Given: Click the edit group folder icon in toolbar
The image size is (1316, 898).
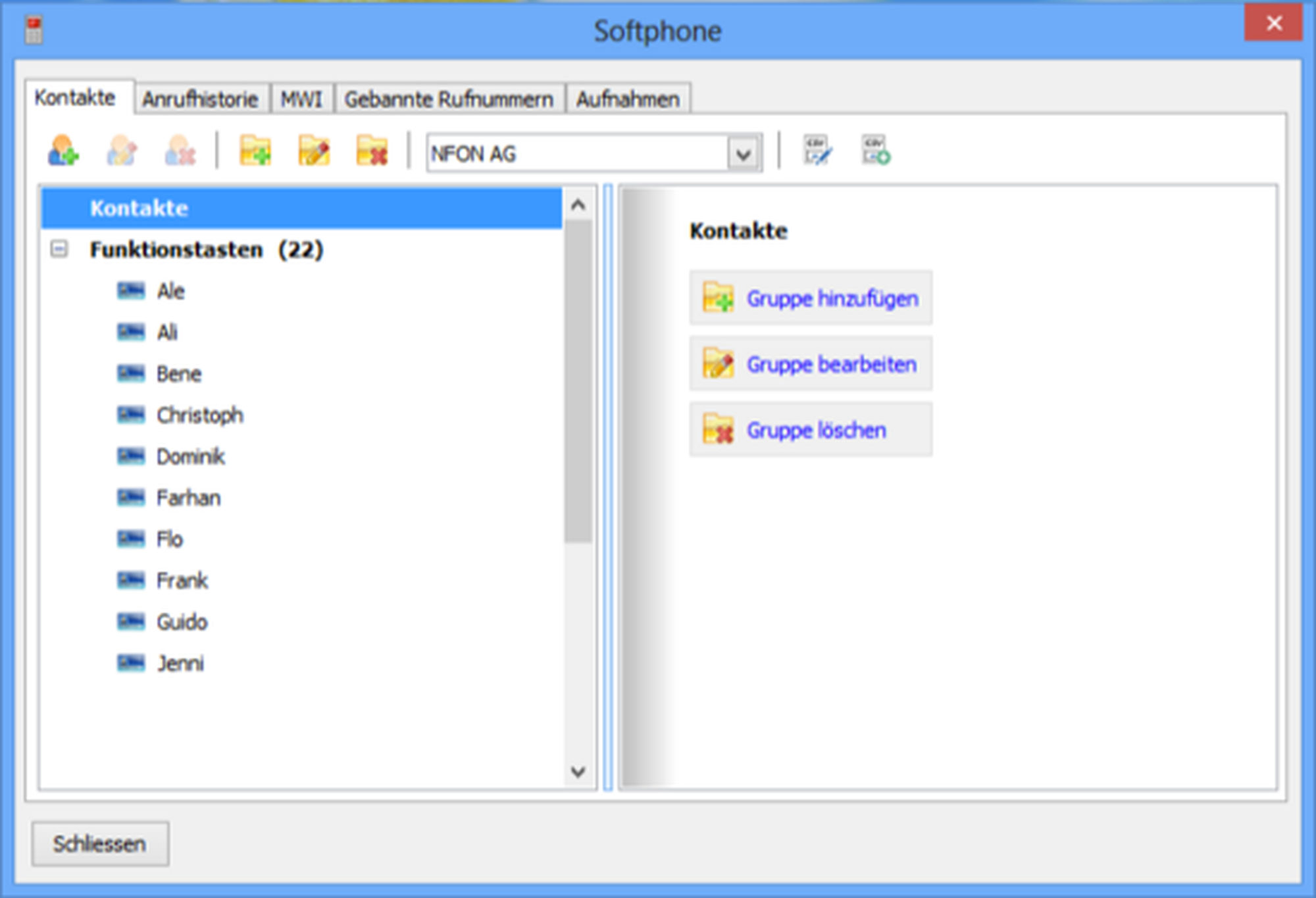Looking at the screenshot, I should click(x=314, y=151).
